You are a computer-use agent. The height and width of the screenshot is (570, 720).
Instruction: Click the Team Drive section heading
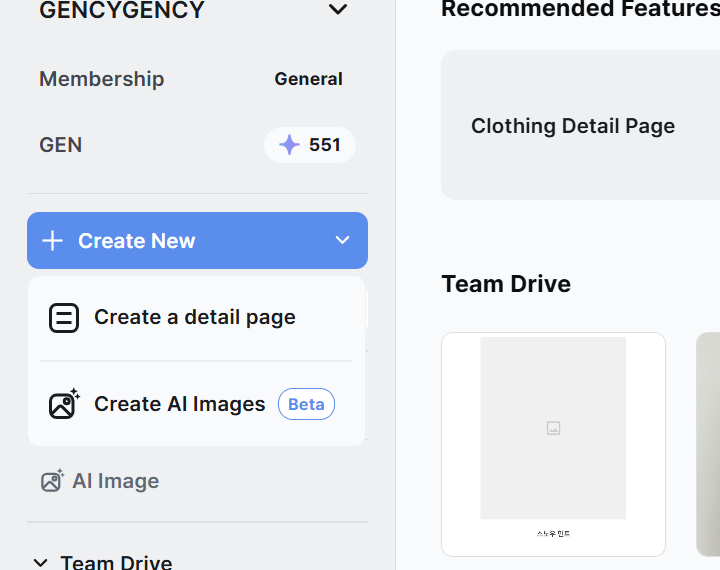[506, 284]
